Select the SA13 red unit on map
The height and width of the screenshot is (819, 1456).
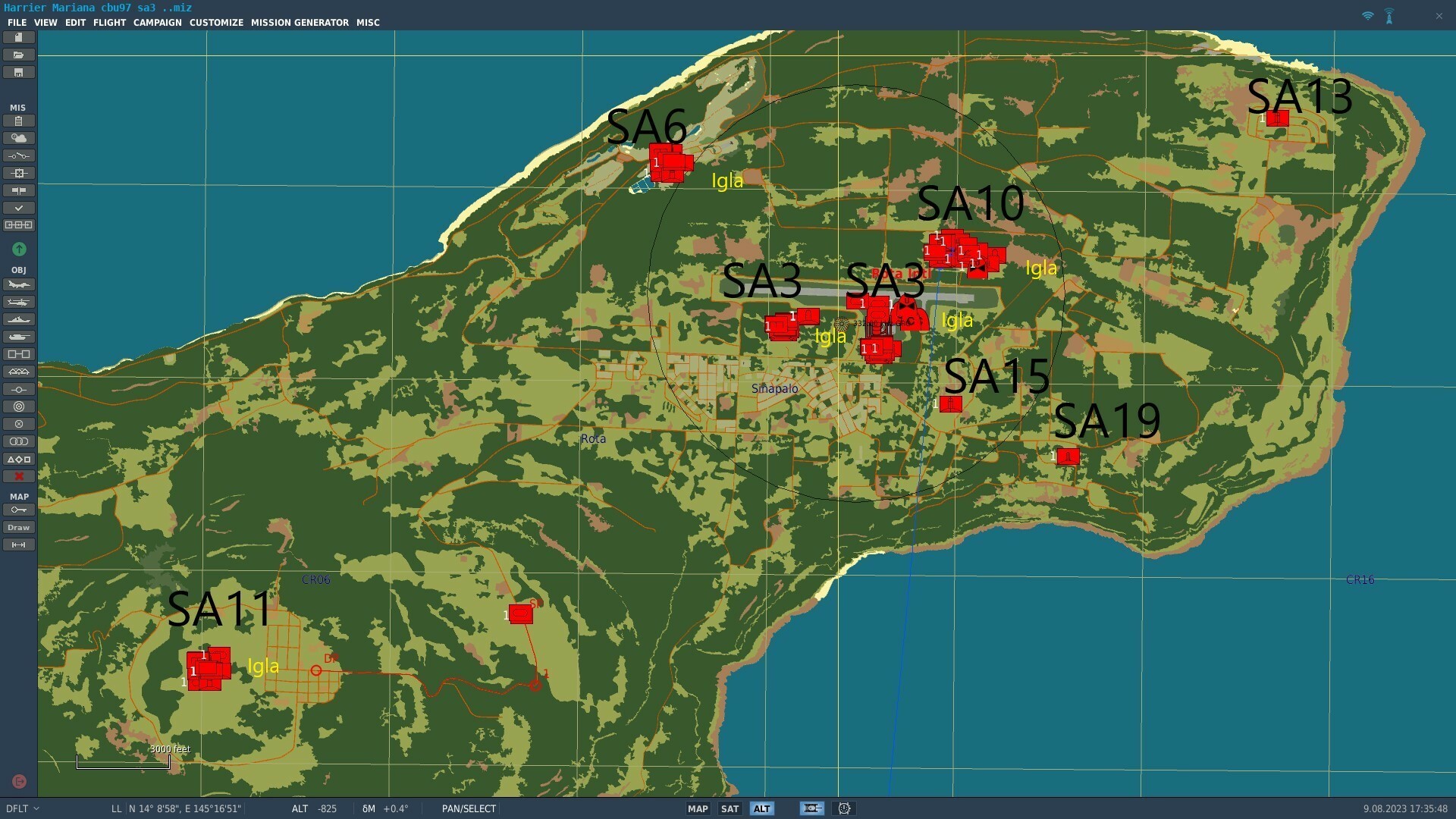(1277, 118)
